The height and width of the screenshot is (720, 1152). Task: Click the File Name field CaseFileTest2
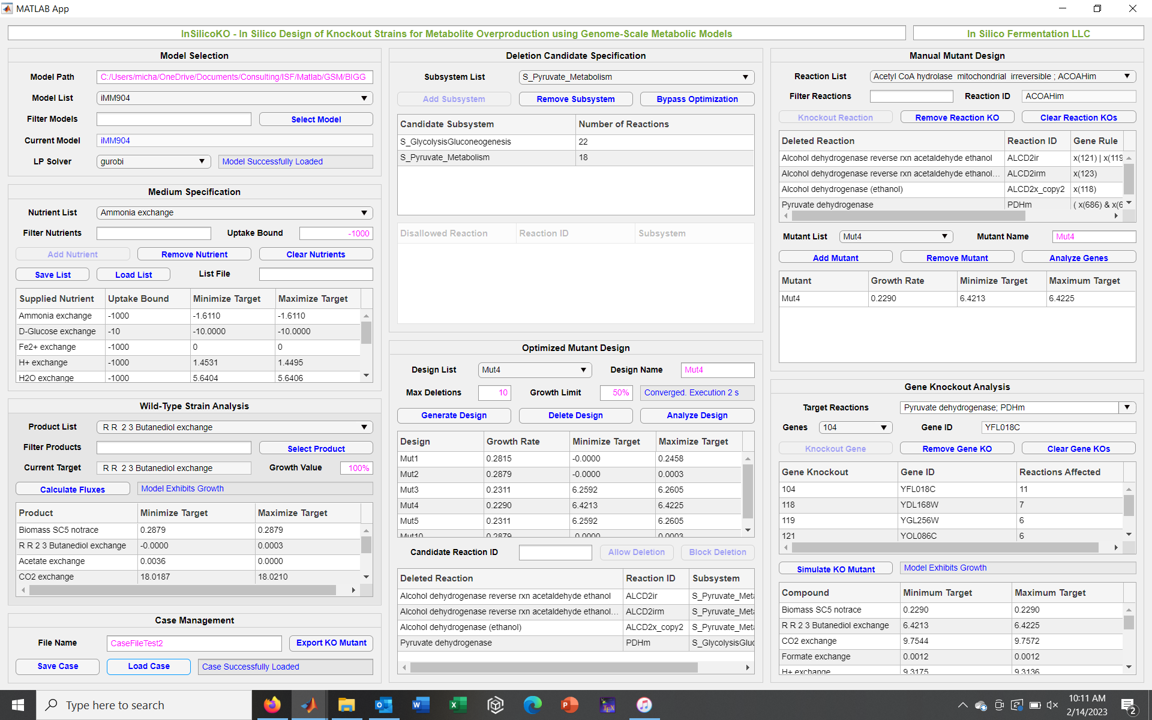tap(194, 643)
